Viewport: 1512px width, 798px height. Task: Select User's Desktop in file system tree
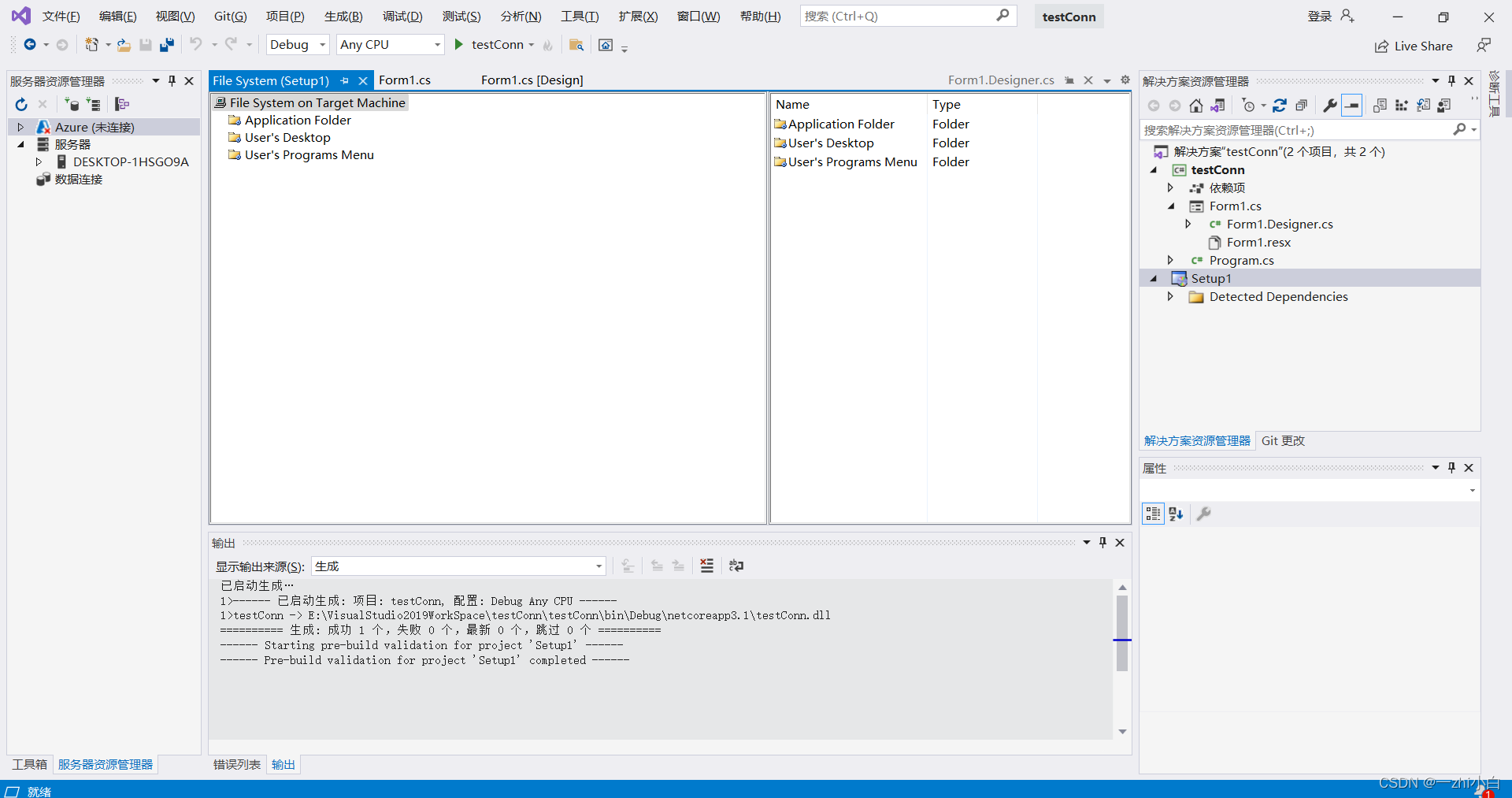(287, 137)
